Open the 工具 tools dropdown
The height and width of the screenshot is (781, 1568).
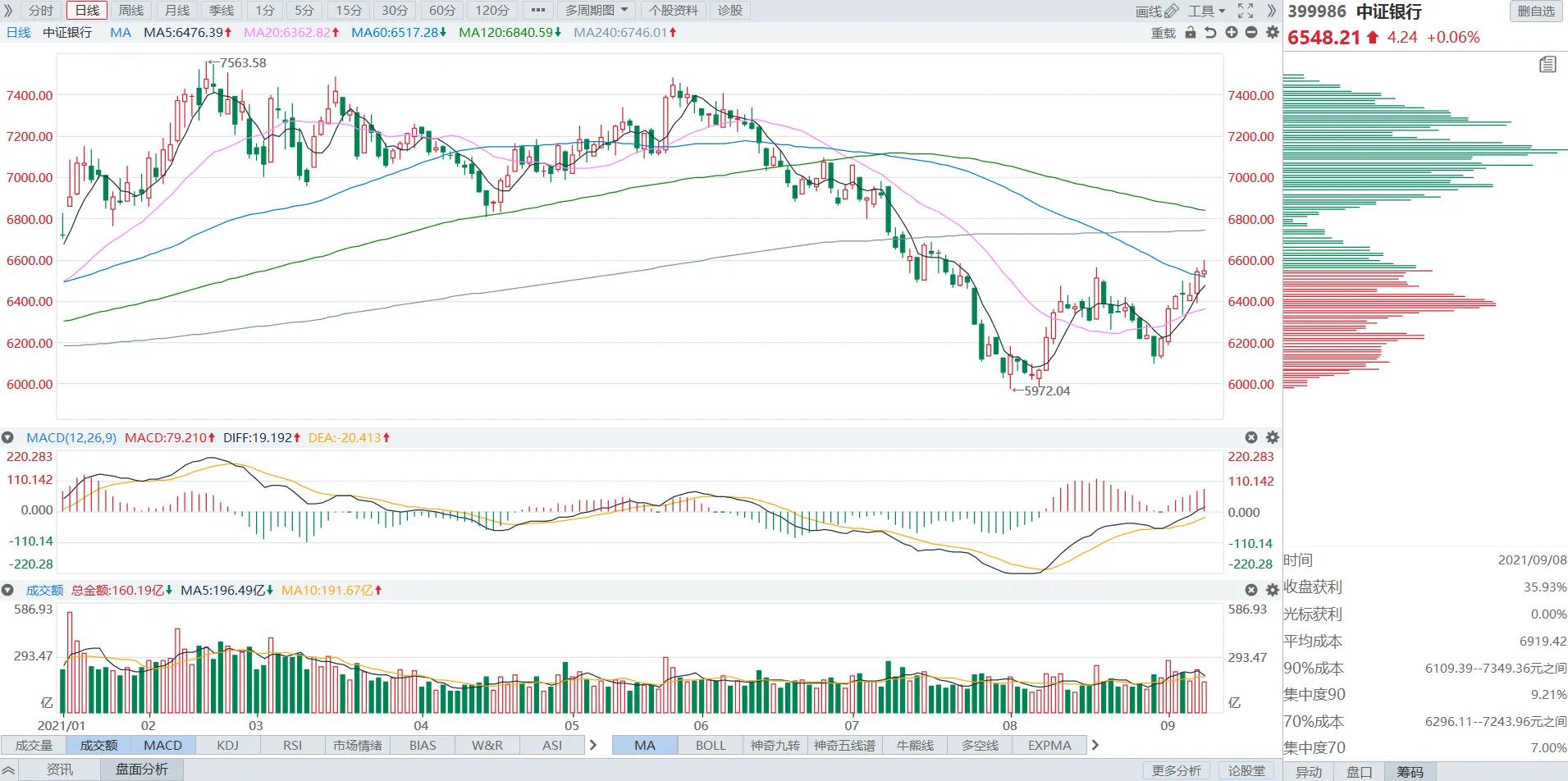tap(1207, 11)
